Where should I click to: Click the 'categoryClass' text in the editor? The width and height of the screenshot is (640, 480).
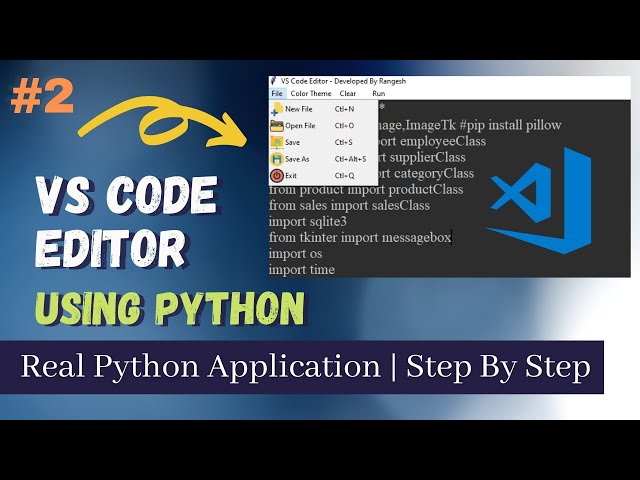[434, 174]
